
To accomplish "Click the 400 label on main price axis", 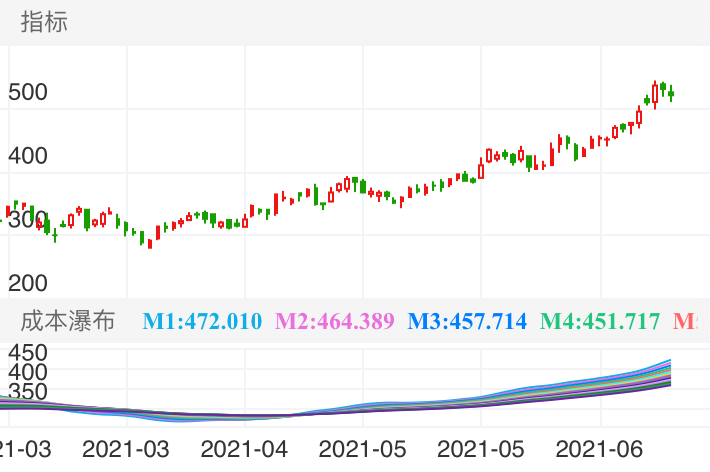I will pos(28,156).
